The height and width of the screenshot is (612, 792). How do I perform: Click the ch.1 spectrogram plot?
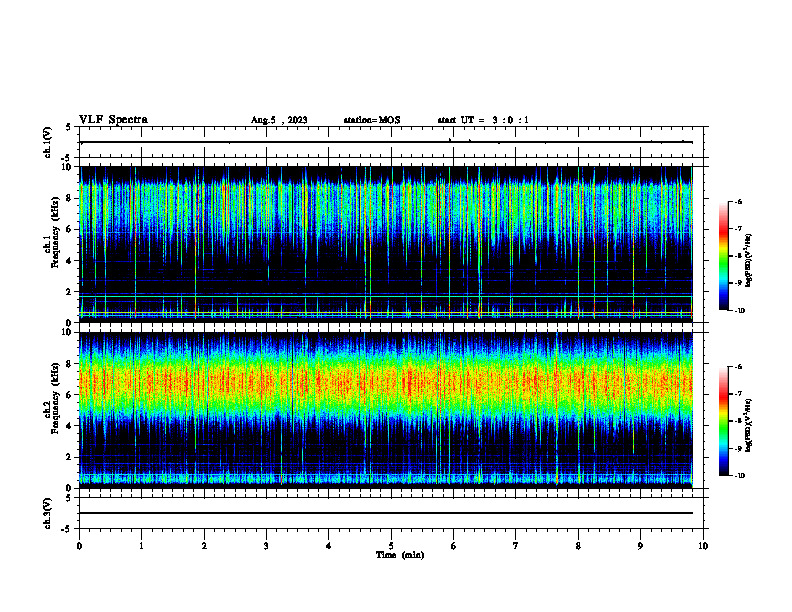pos(386,244)
